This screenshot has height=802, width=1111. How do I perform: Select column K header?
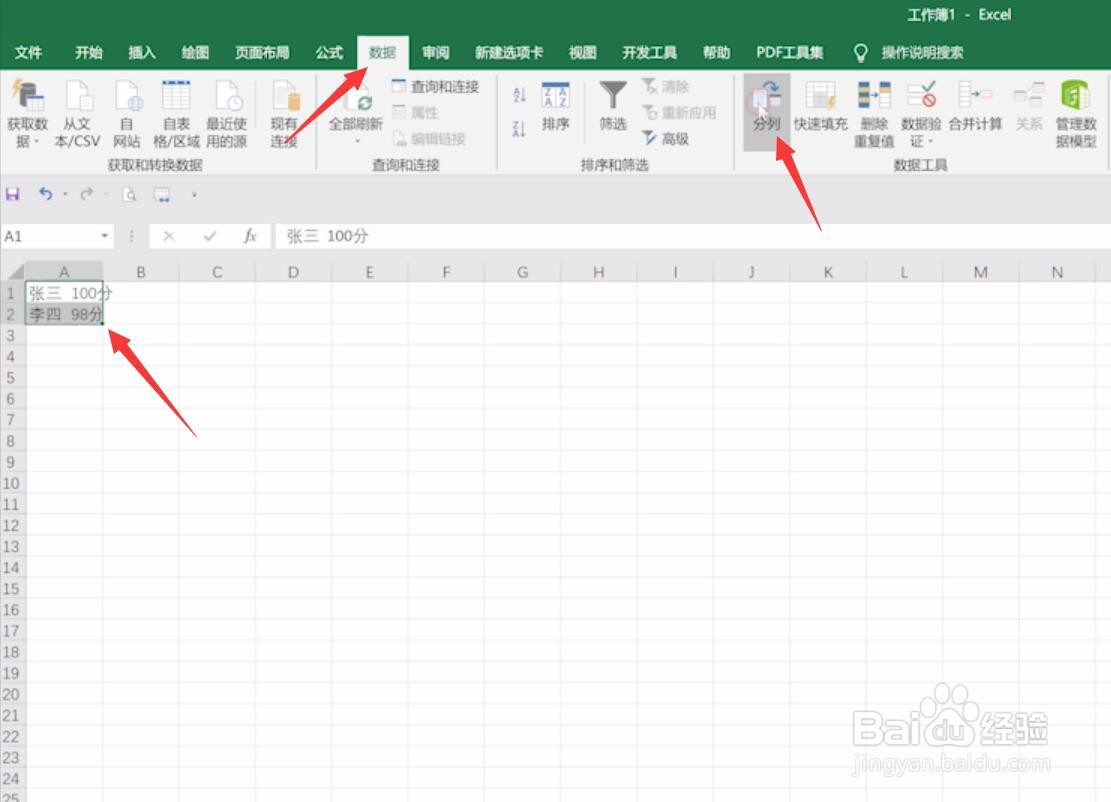pyautogui.click(x=828, y=272)
